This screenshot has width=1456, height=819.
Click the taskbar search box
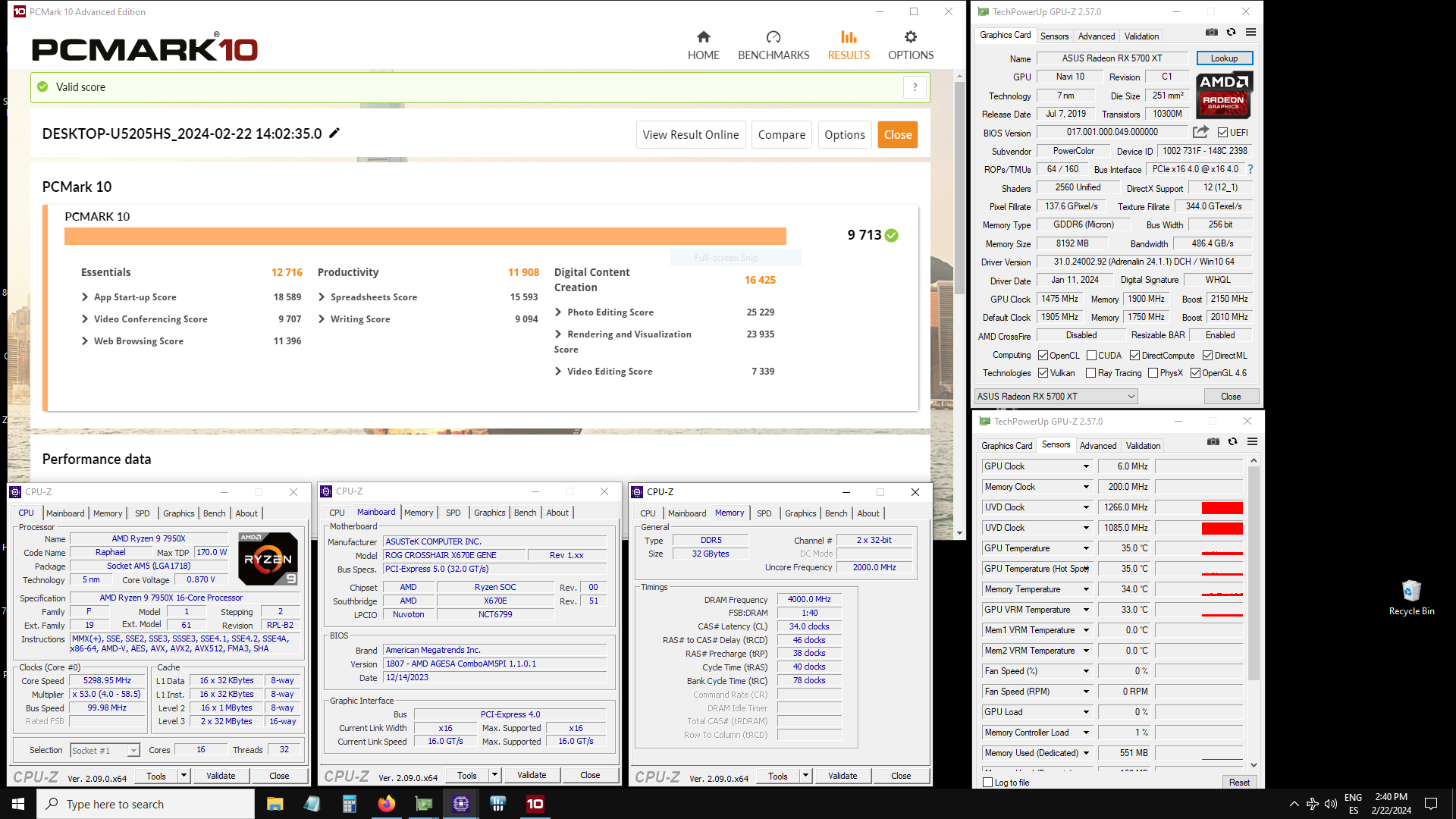click(146, 804)
